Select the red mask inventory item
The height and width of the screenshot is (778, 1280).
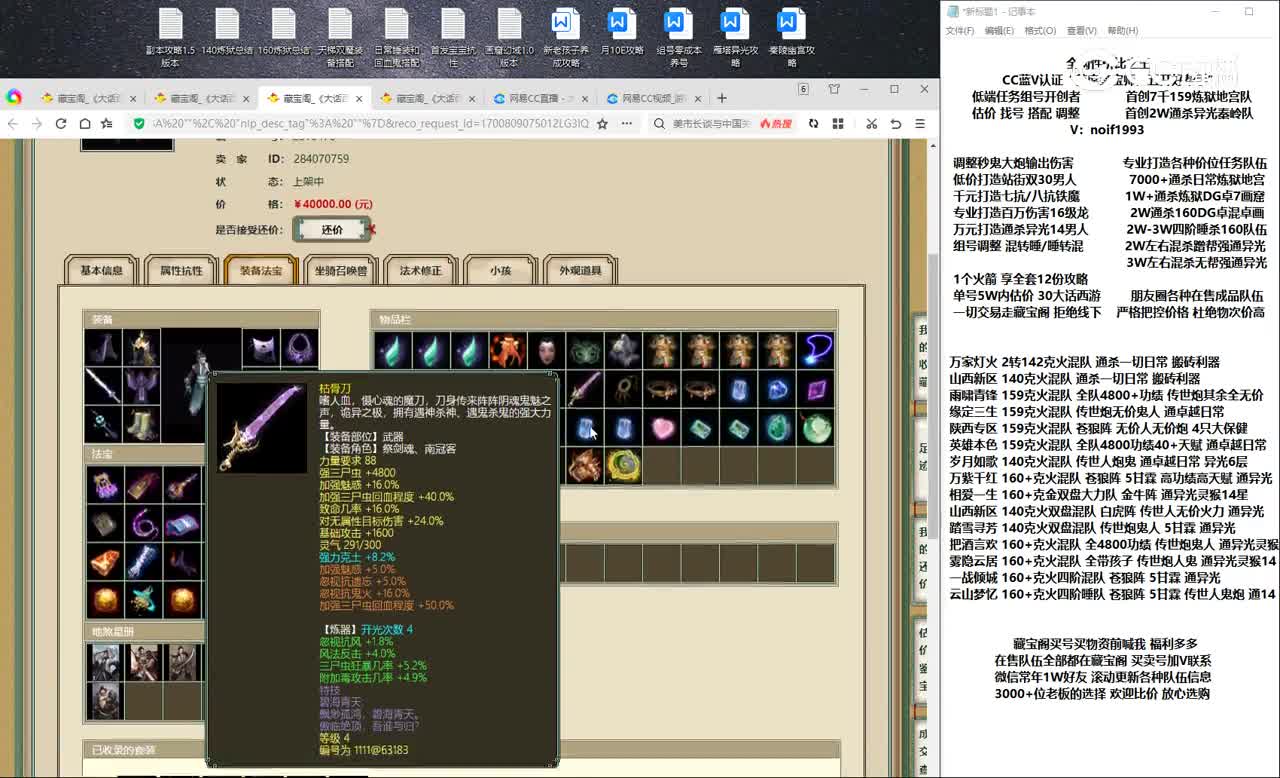coord(507,351)
